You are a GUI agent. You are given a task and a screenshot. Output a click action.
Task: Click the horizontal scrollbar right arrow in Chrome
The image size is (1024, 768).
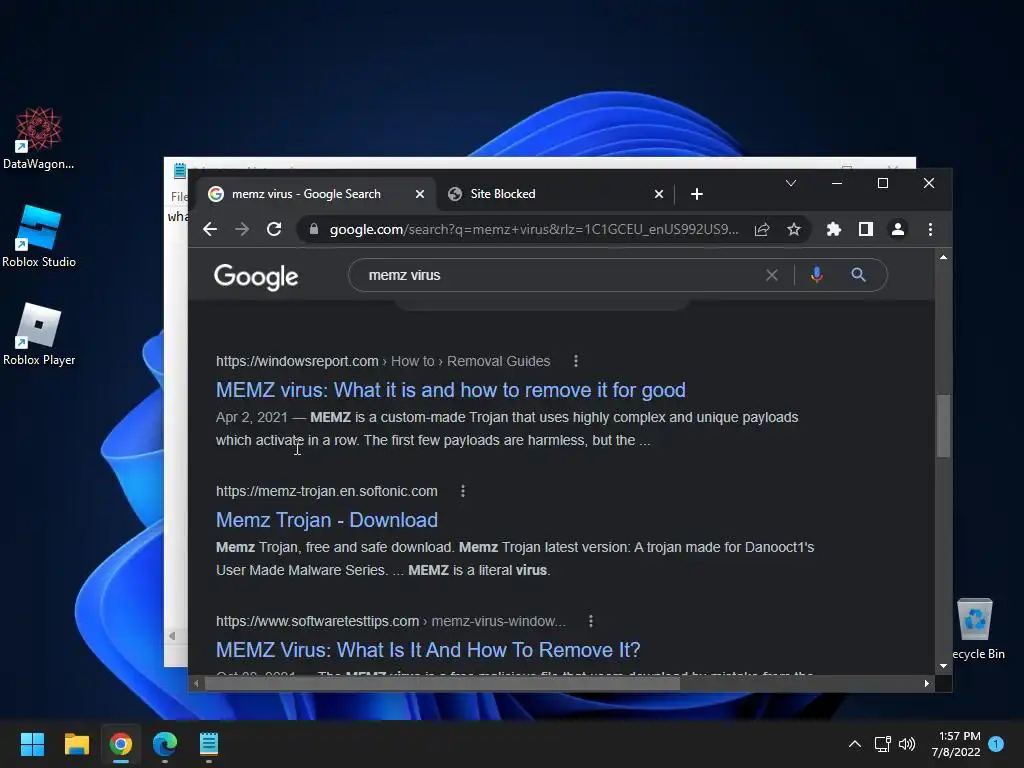[927, 684]
